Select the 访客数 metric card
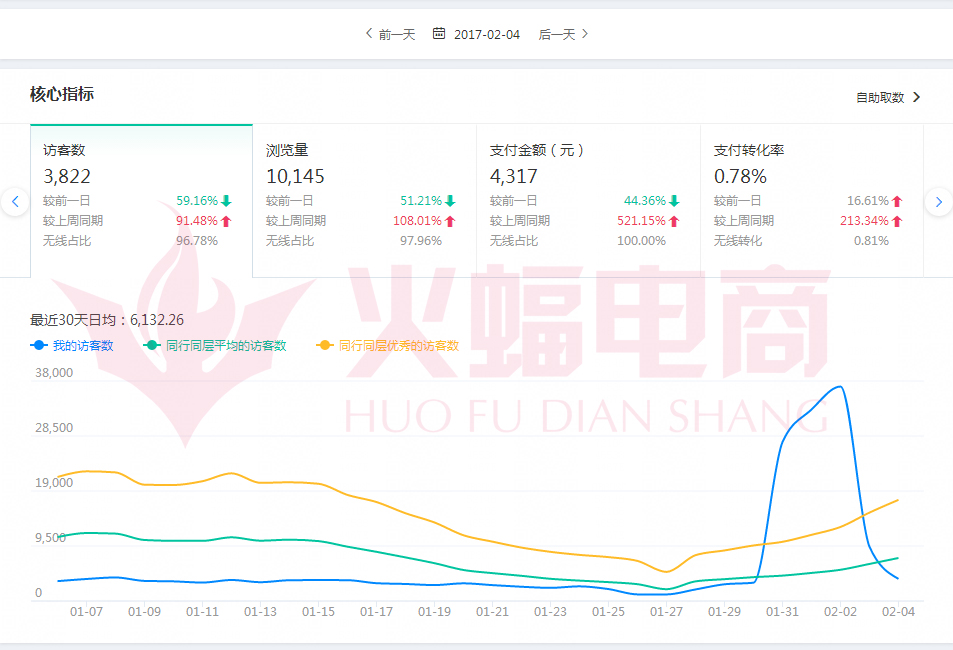 point(142,201)
